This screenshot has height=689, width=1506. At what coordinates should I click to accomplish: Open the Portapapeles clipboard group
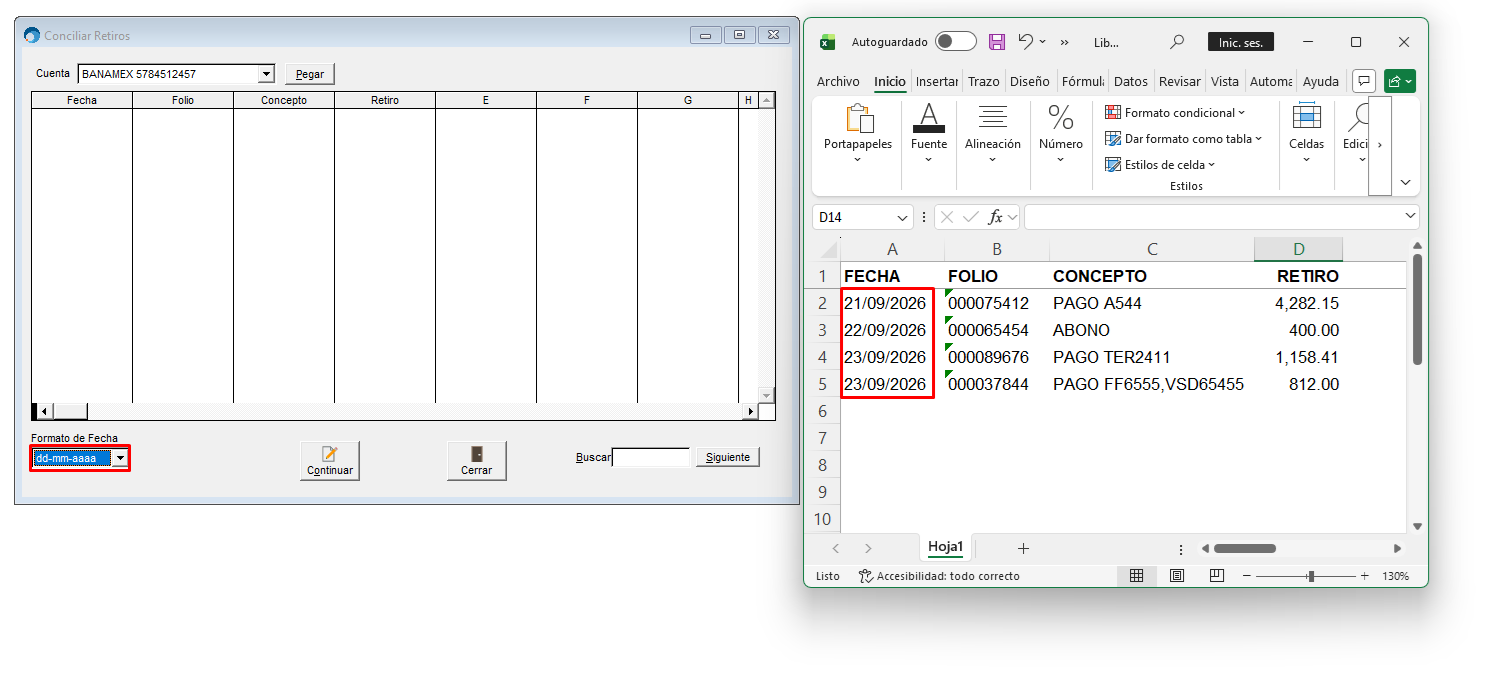click(x=858, y=133)
